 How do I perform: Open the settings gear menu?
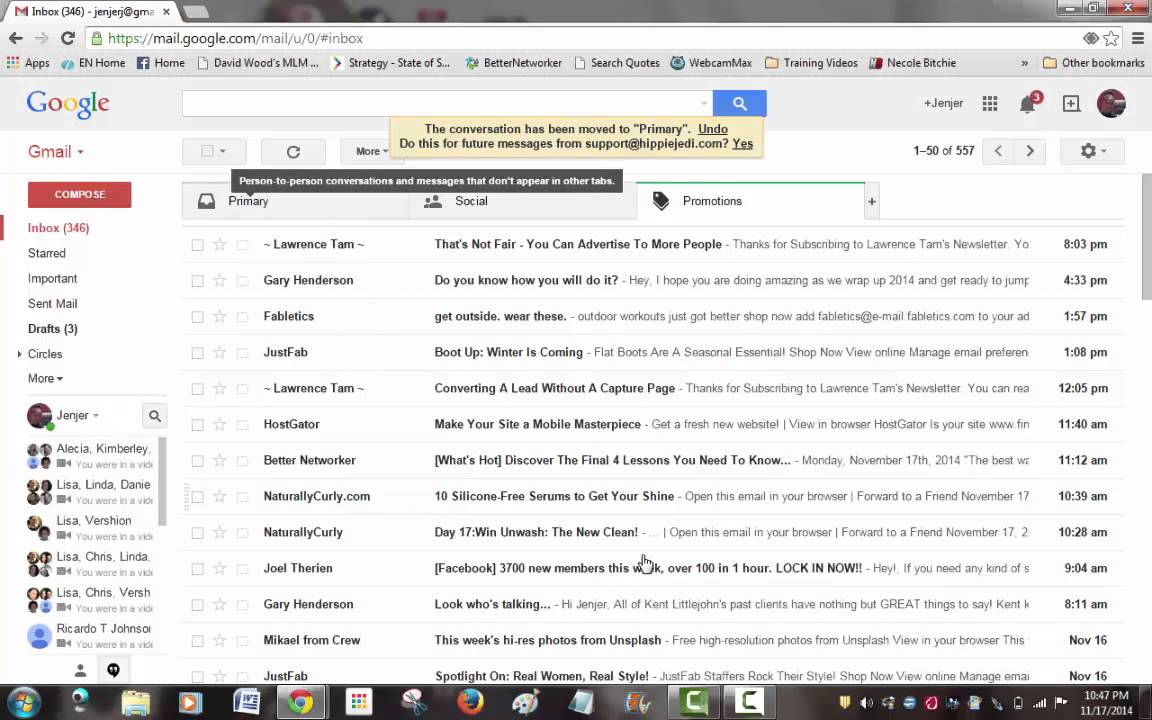[x=1092, y=151]
